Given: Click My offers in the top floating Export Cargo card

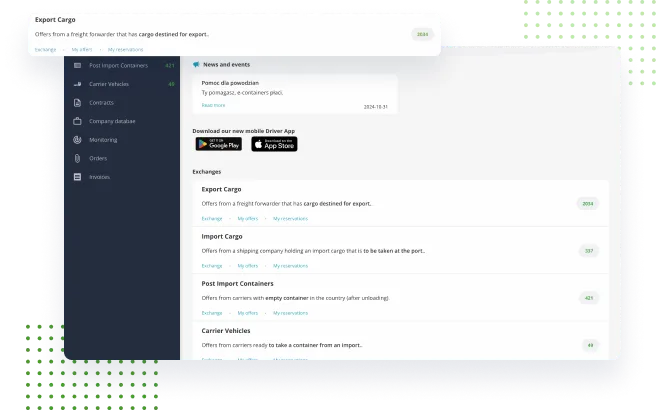Looking at the screenshot, I should click(x=81, y=49).
